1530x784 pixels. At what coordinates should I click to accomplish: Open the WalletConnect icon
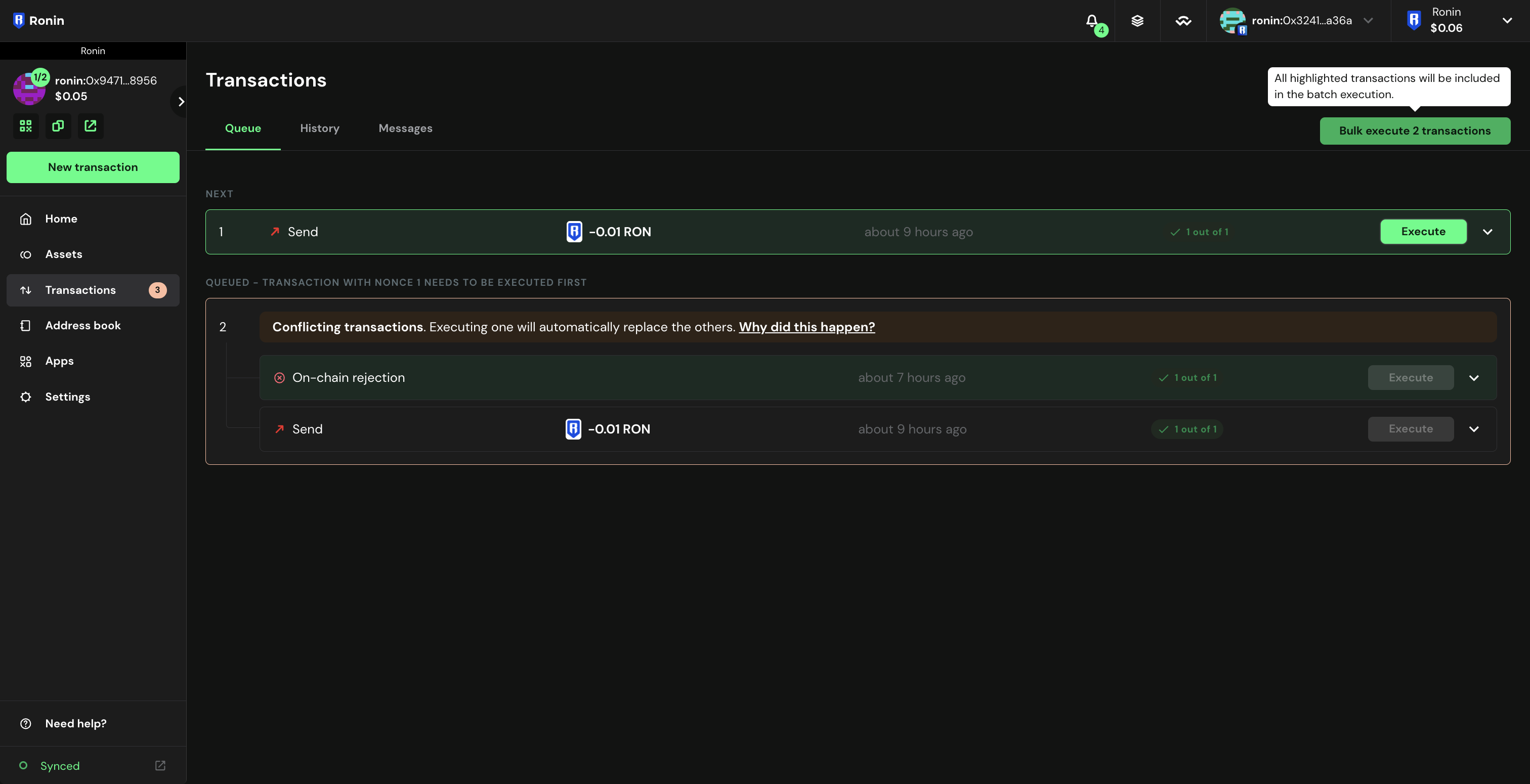coord(1183,21)
